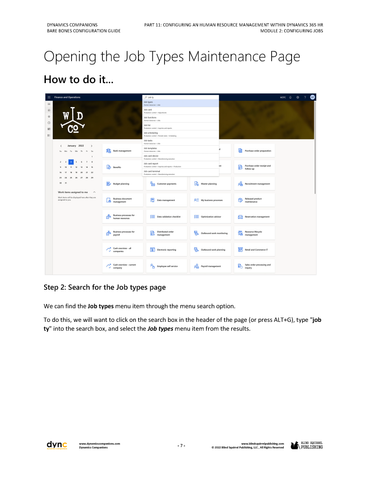Open Employee self service tile
The height and width of the screenshot is (480, 370).
pos(167,266)
